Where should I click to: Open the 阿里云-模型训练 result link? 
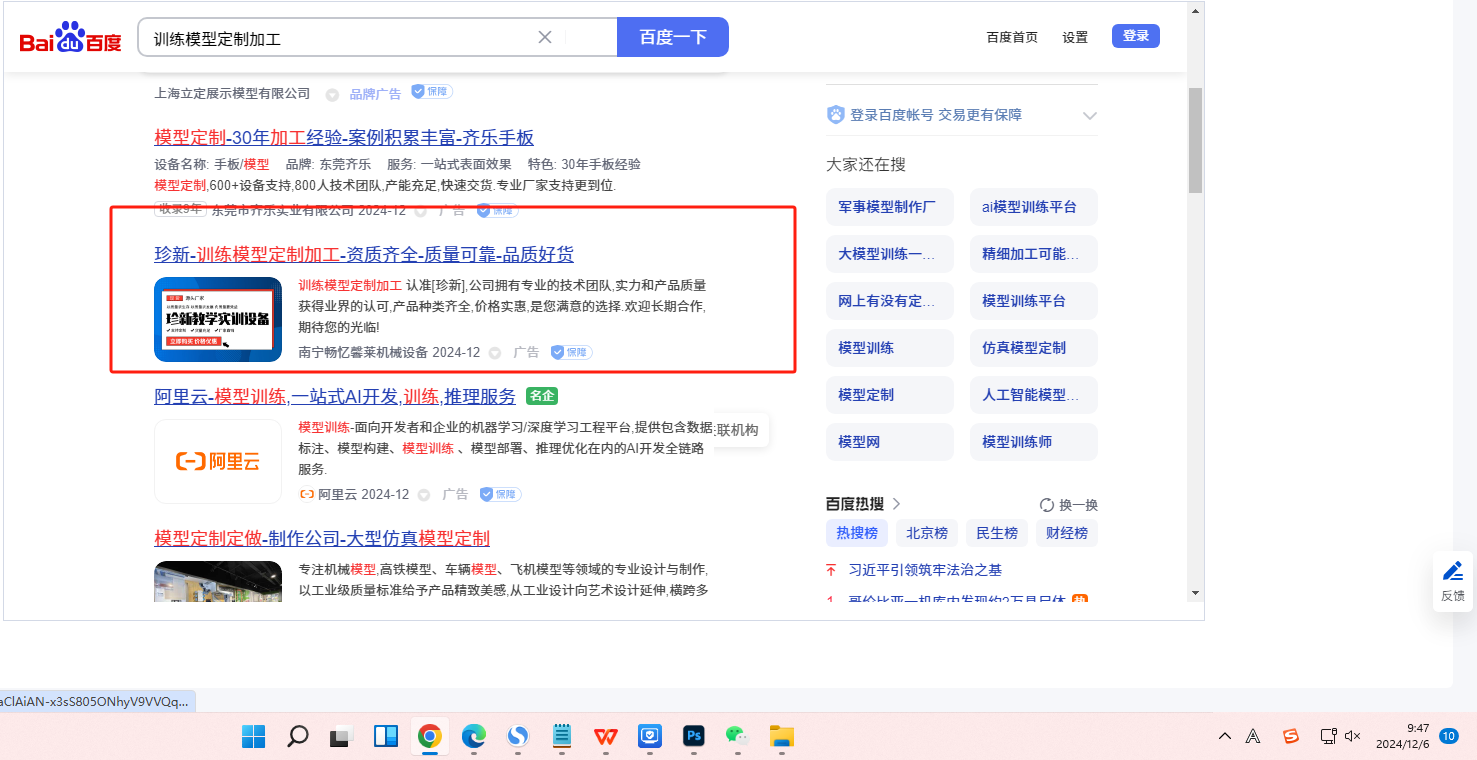(x=335, y=396)
